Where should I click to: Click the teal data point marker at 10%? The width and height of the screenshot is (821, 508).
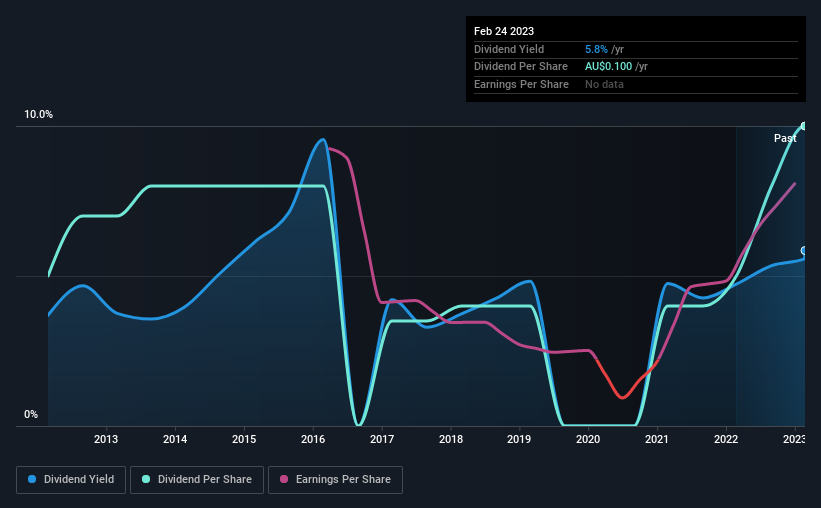click(804, 126)
